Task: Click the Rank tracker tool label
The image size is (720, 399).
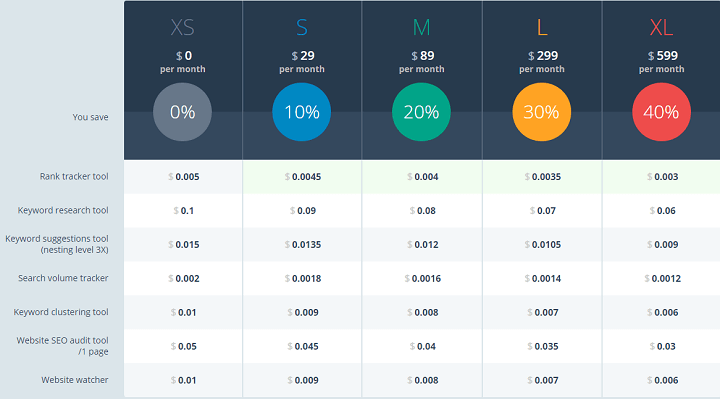Action: click(x=74, y=176)
